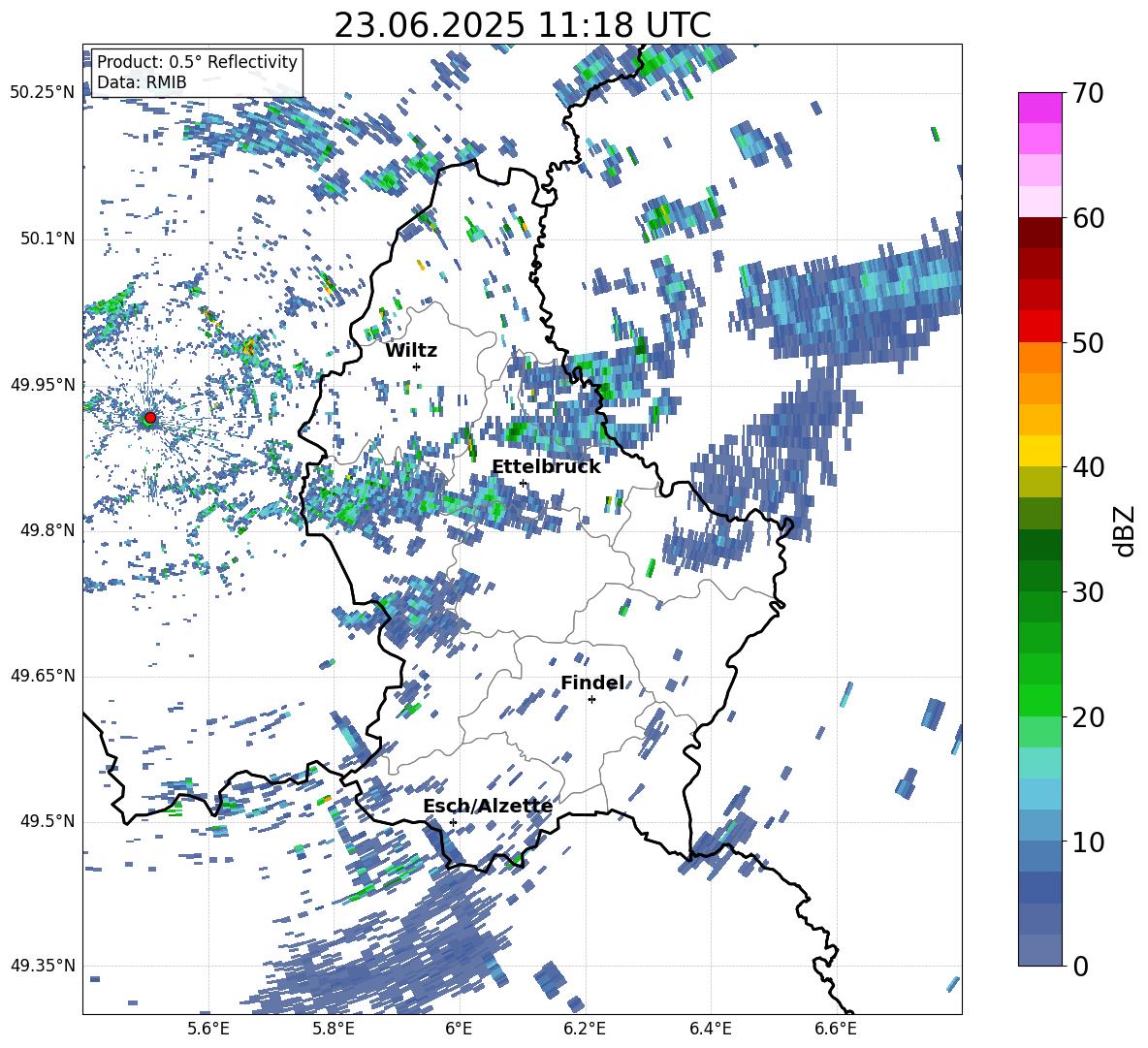Viewport: 1148px width, 1048px height.
Task: Click the orange colorbar segment below 50
Action: pos(1039,358)
